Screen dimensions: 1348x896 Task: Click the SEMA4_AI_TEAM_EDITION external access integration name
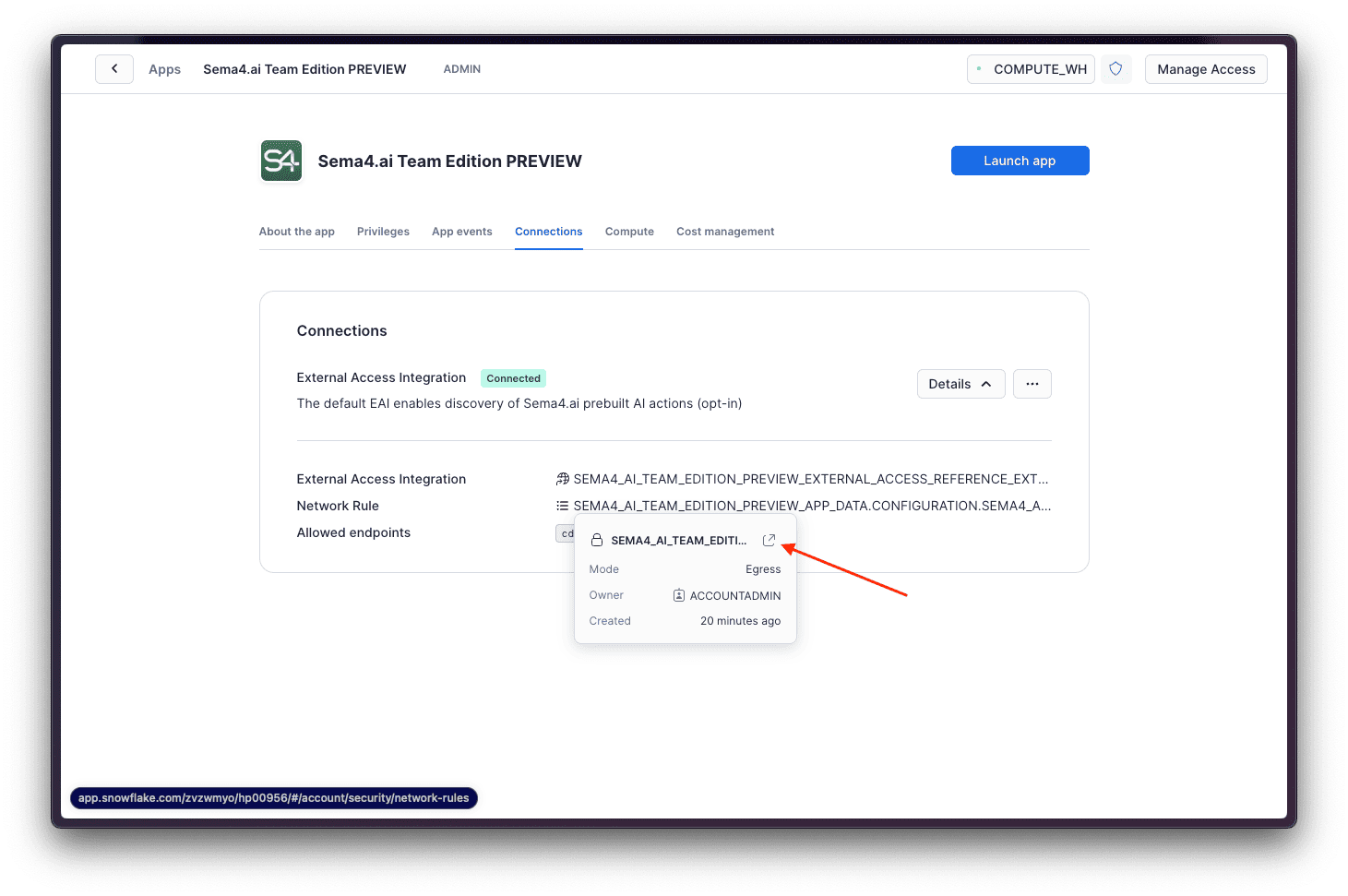(x=811, y=479)
